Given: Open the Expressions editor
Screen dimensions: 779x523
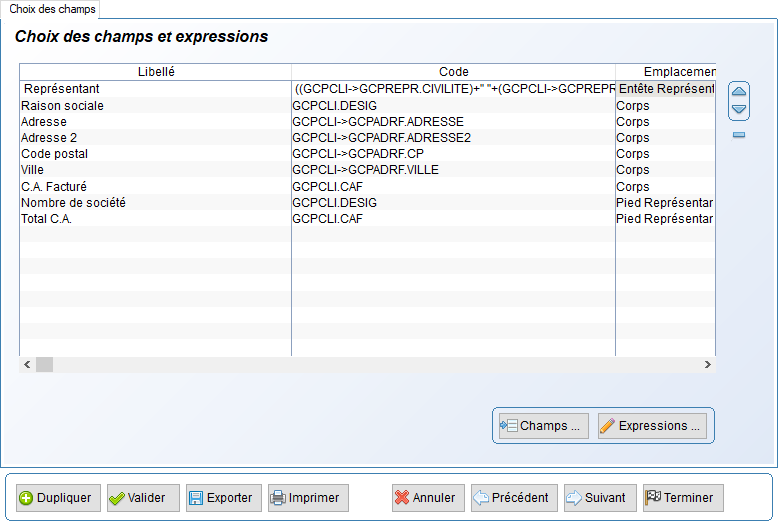Looking at the screenshot, I should pyautogui.click(x=652, y=426).
